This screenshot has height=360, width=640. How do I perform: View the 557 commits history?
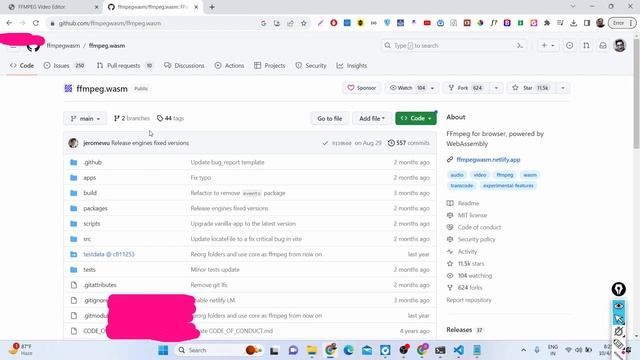(x=409, y=143)
